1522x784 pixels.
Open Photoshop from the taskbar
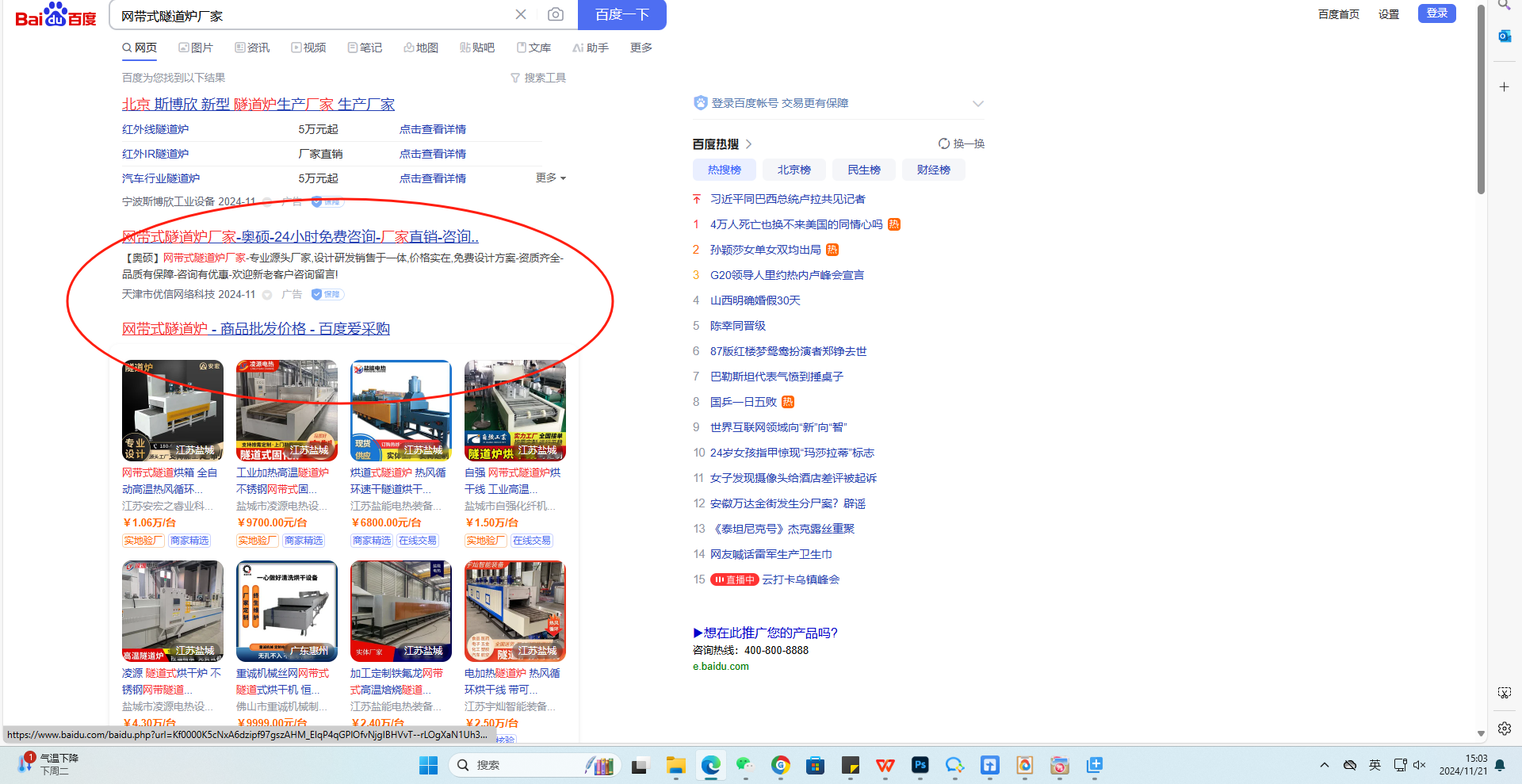click(920, 765)
